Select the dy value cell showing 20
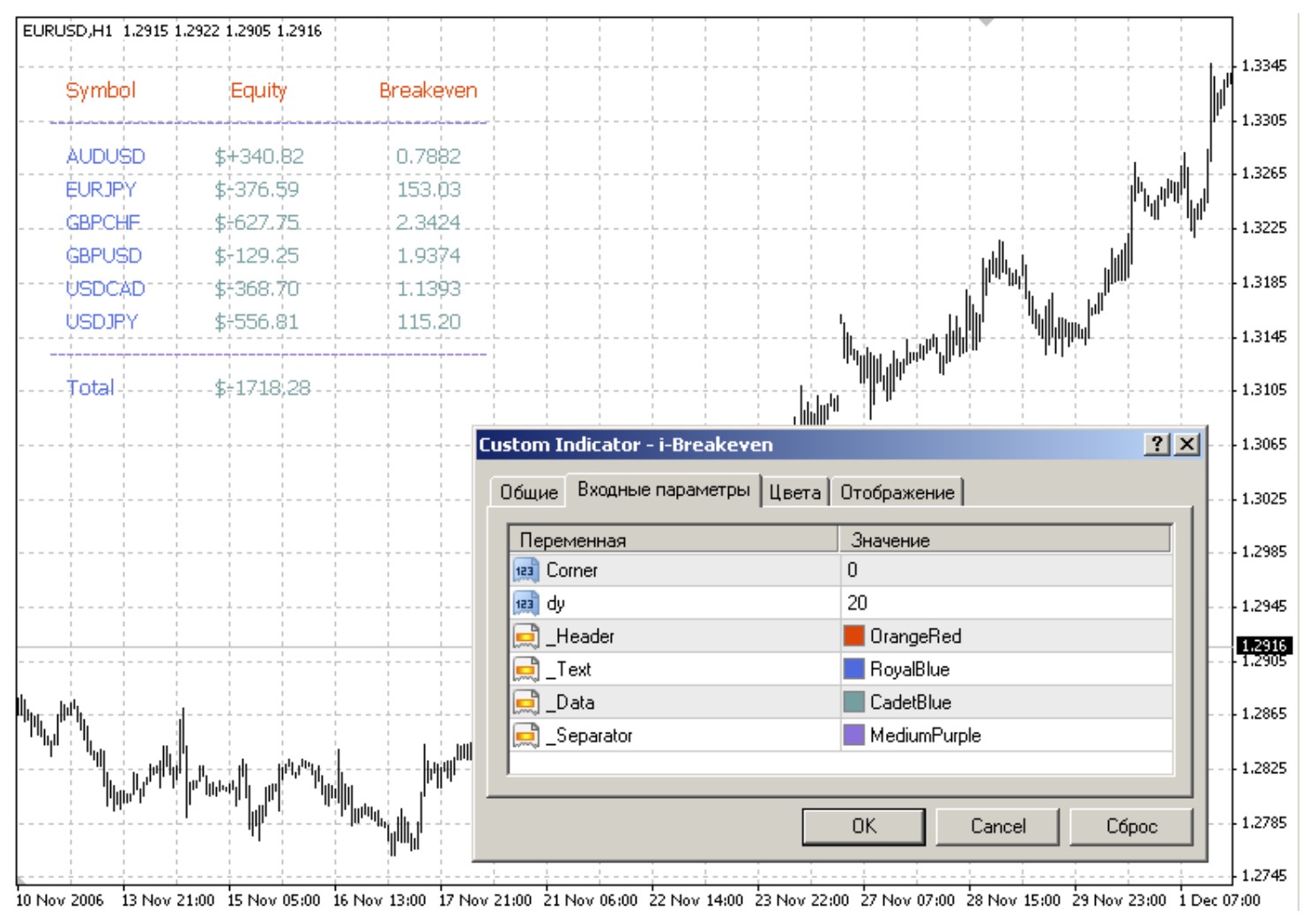Screen dimensions: 1310x924 [x=1007, y=603]
